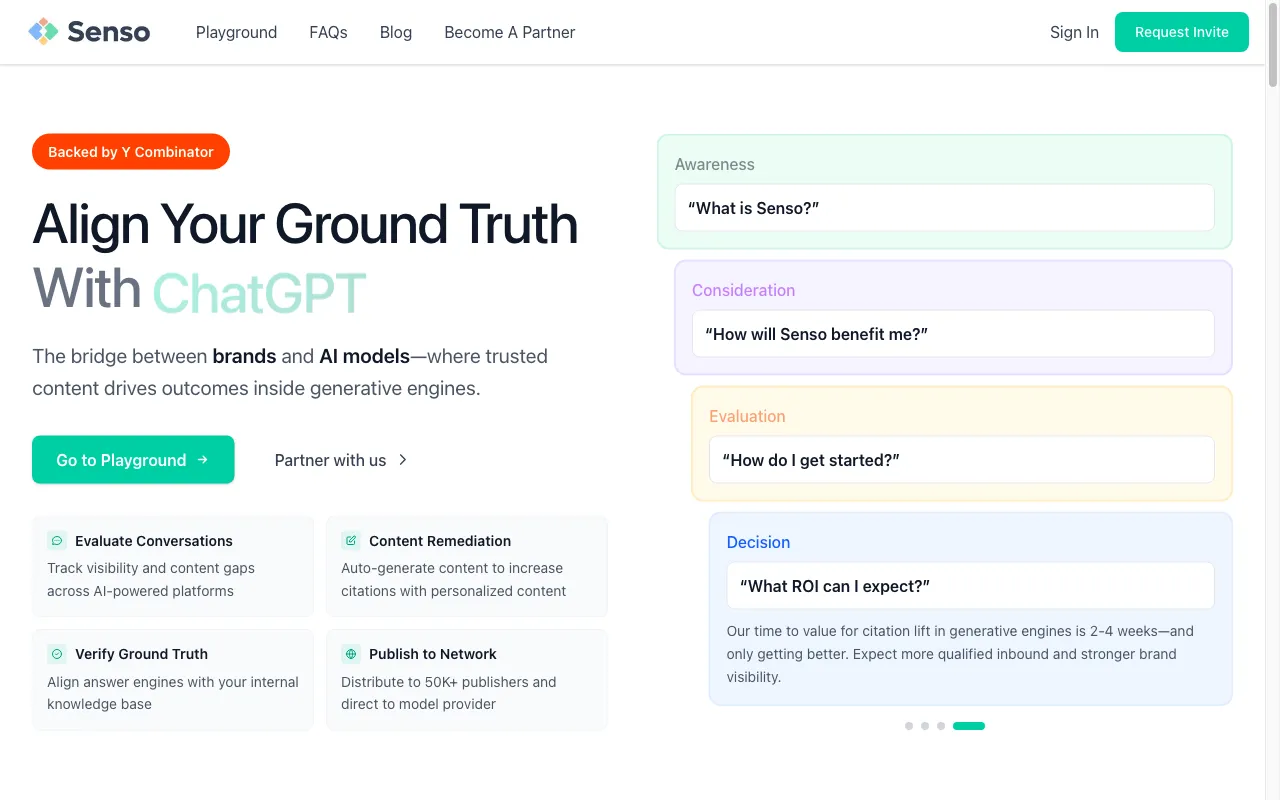Select the first carousel dot
The width and height of the screenshot is (1280, 800).
[909, 726]
